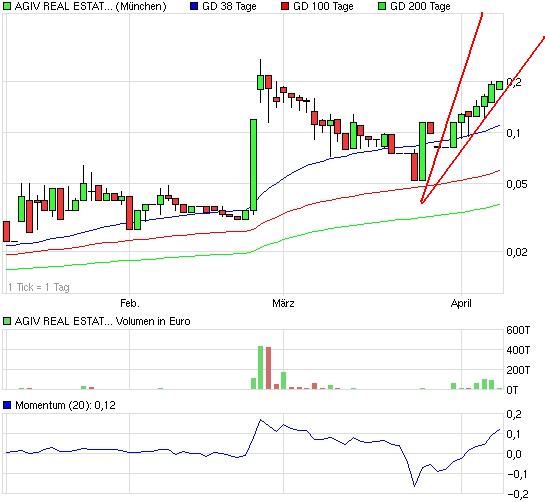Select the 'GD 38 Tage' legend label
Image resolution: width=545 pixels, height=502 pixels.
[x=229, y=6]
